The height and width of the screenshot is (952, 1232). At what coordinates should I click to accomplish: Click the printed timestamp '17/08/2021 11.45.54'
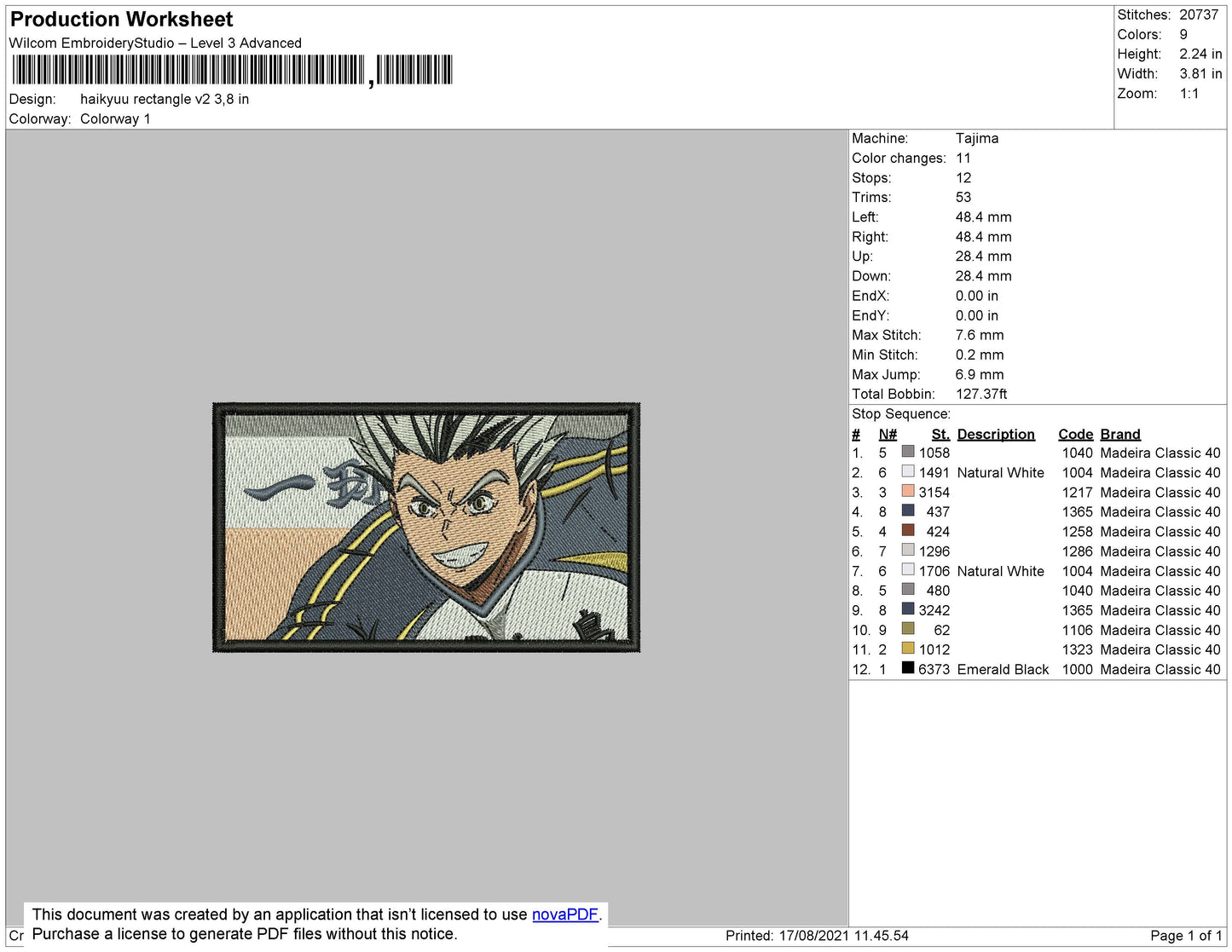[844, 935]
